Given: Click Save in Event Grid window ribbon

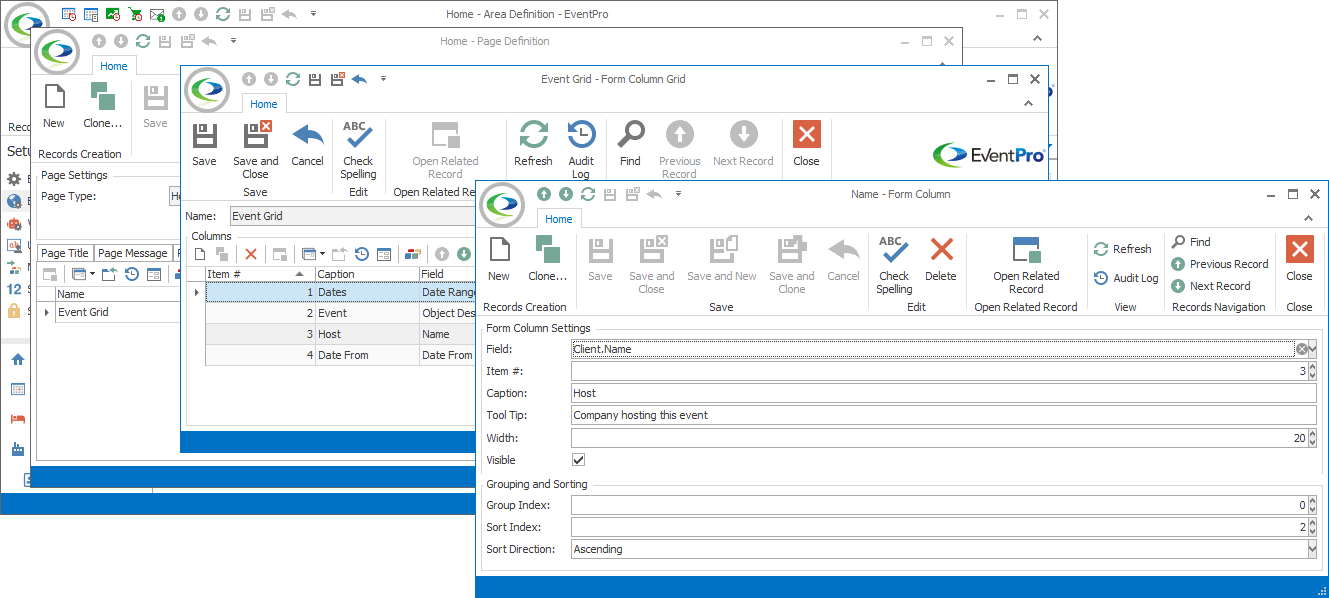Looking at the screenshot, I should coord(204,144).
